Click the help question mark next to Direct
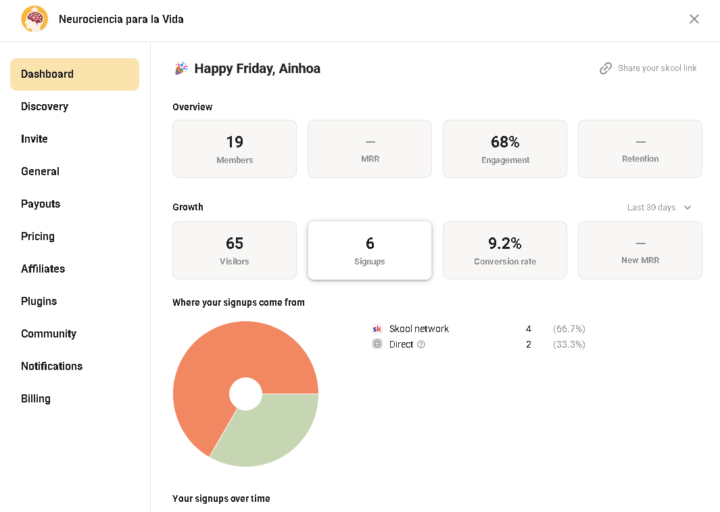 pos(421,344)
